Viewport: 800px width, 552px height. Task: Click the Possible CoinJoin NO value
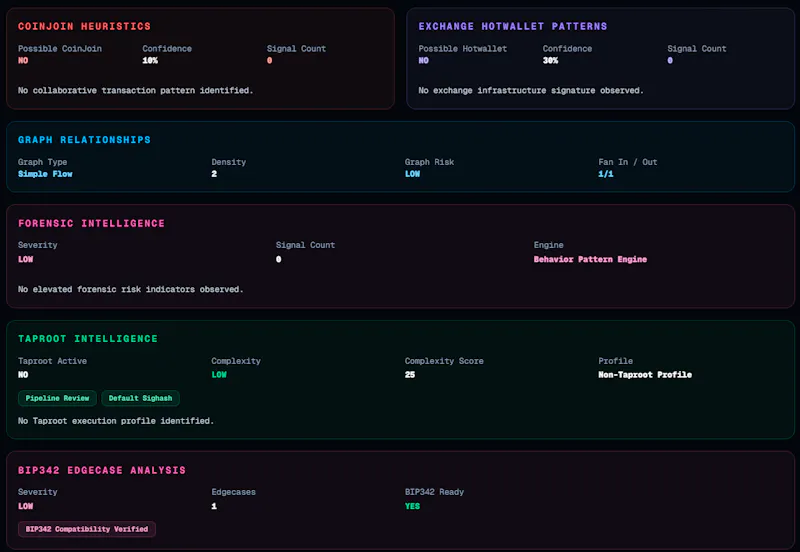point(23,60)
